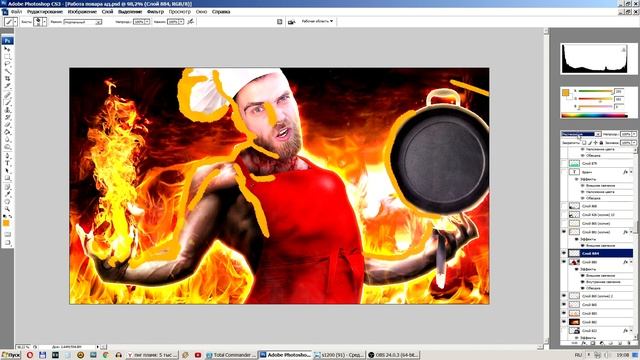Show the Слой 876 layer

pyautogui.click(x=563, y=163)
